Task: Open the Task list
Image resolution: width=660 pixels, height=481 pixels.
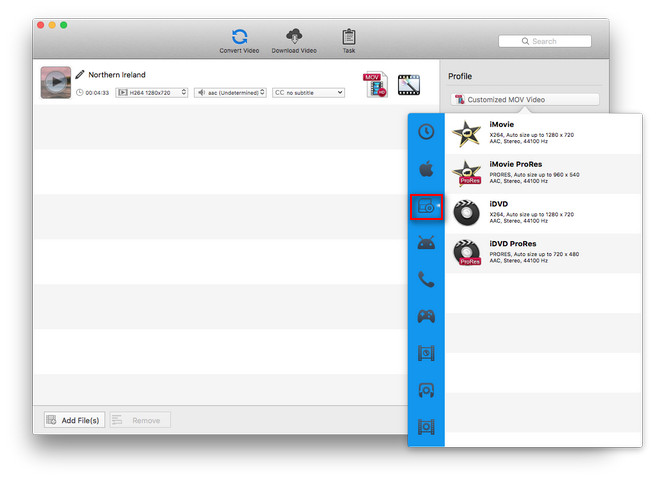Action: click(349, 41)
